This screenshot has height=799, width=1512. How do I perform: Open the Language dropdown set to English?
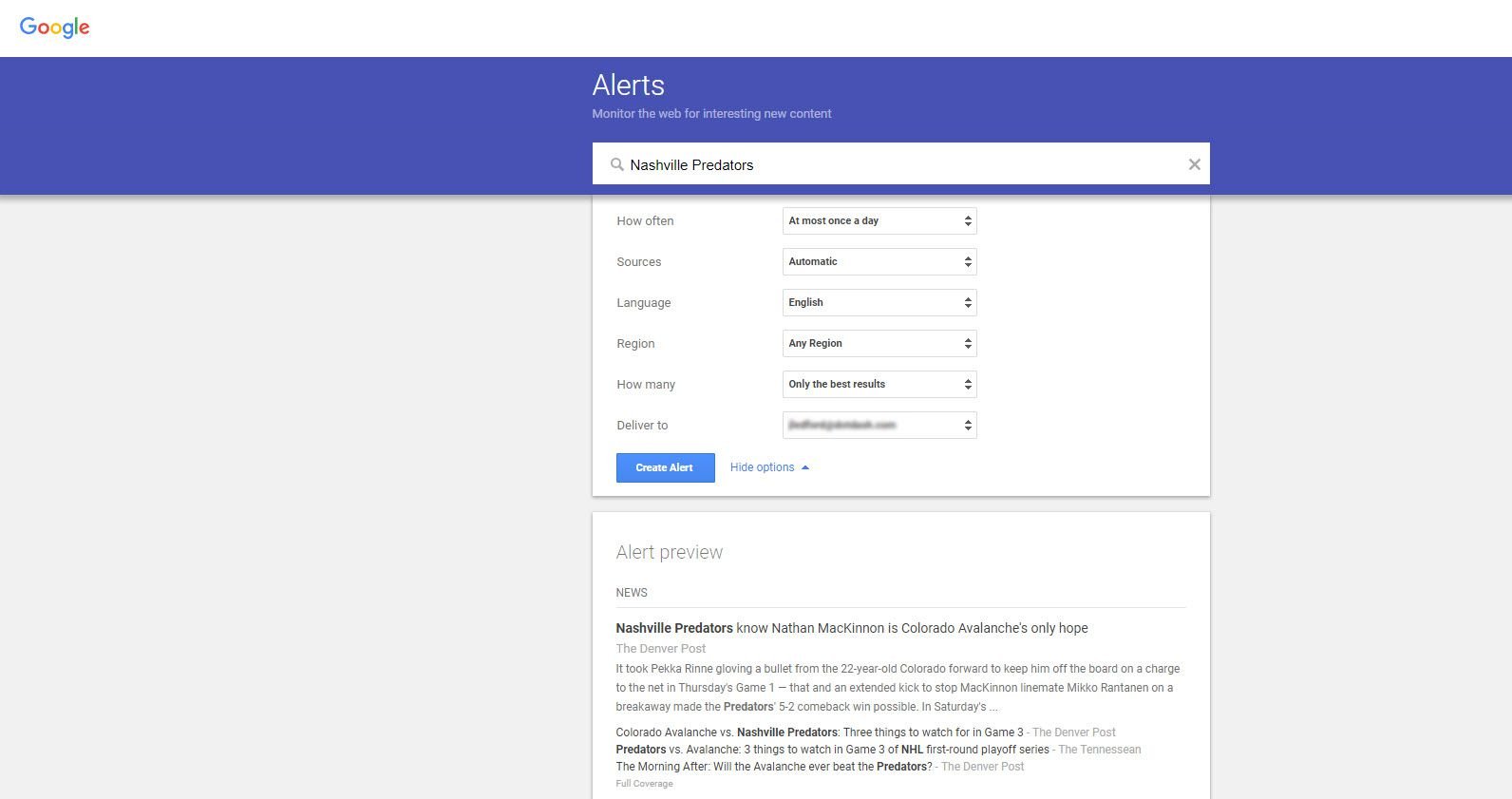[879, 303]
